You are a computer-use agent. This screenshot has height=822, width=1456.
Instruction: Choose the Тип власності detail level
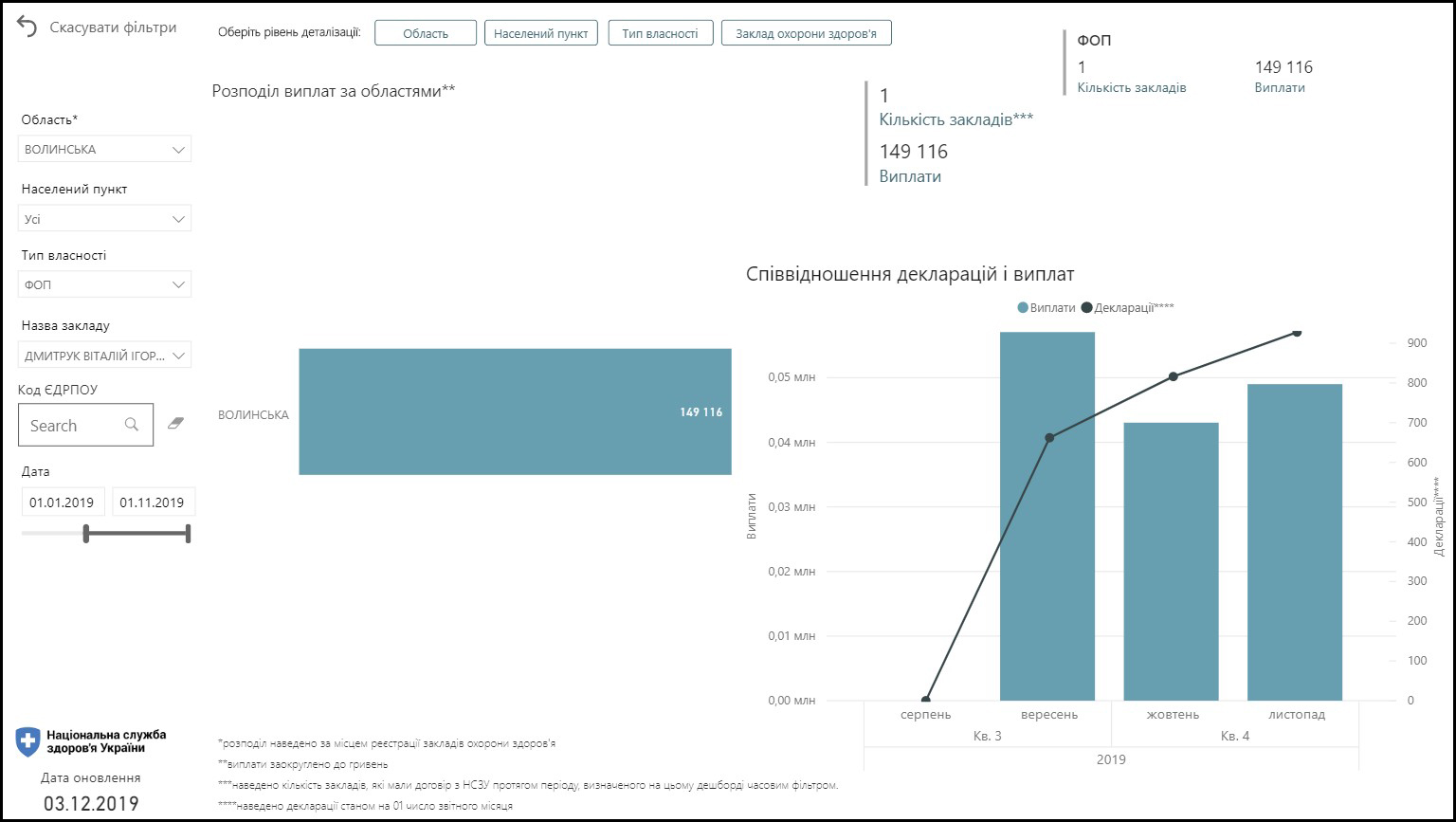click(x=660, y=33)
